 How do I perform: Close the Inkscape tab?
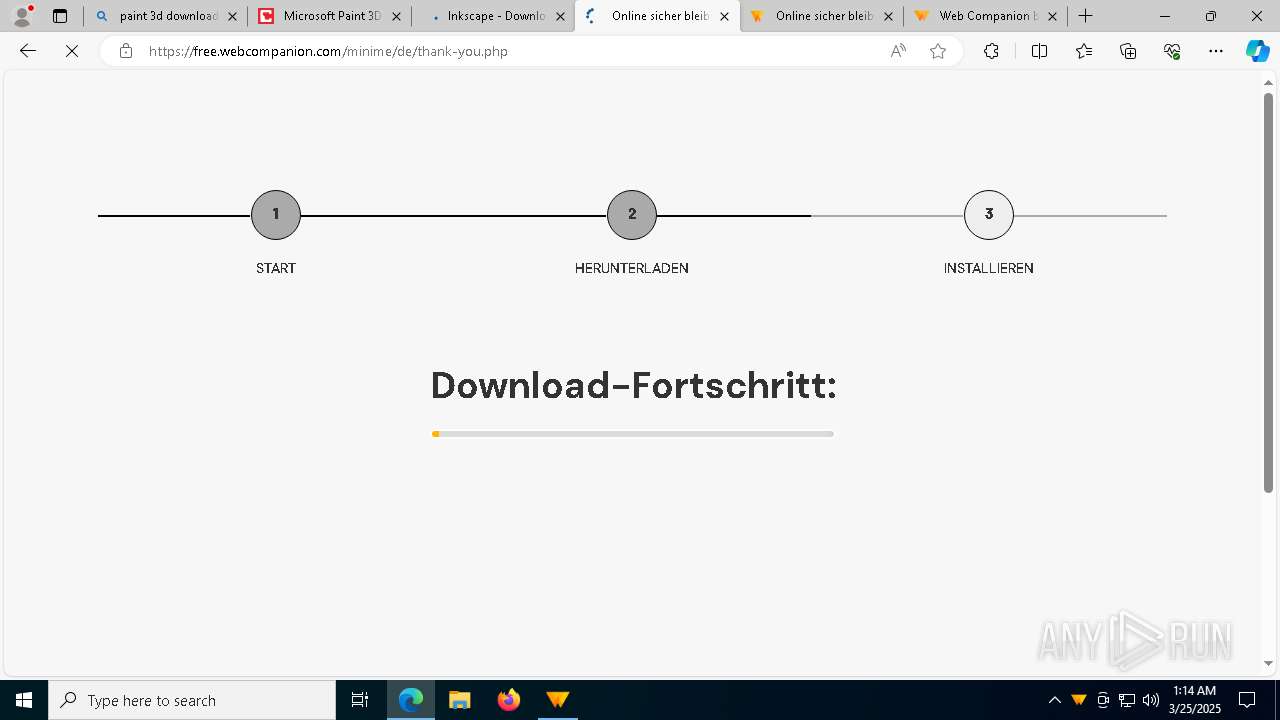point(560,16)
